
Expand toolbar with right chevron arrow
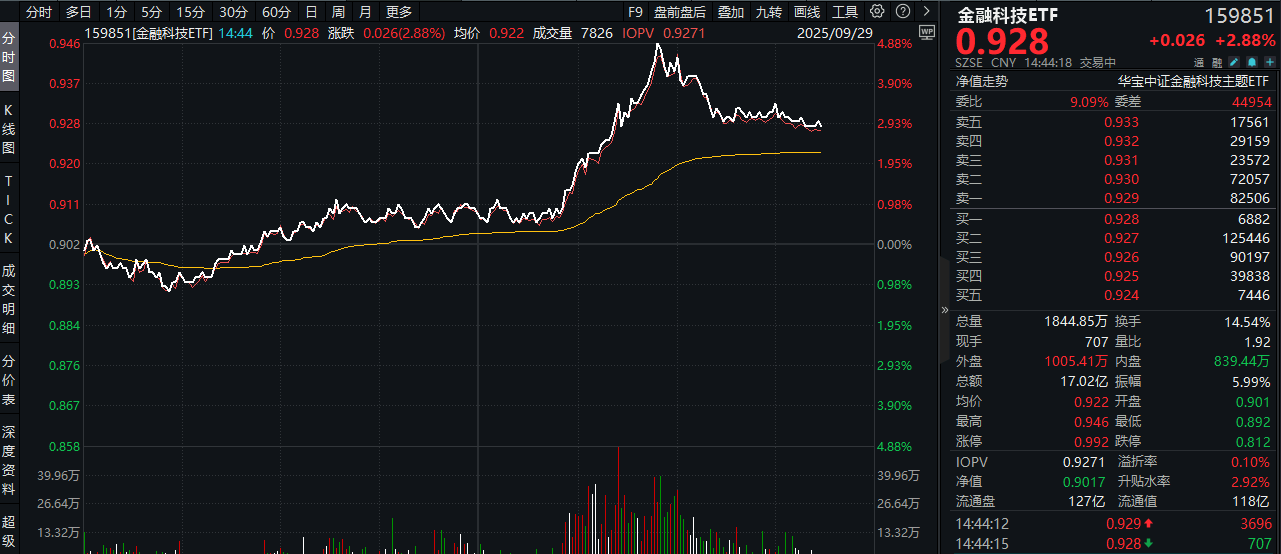(927, 11)
